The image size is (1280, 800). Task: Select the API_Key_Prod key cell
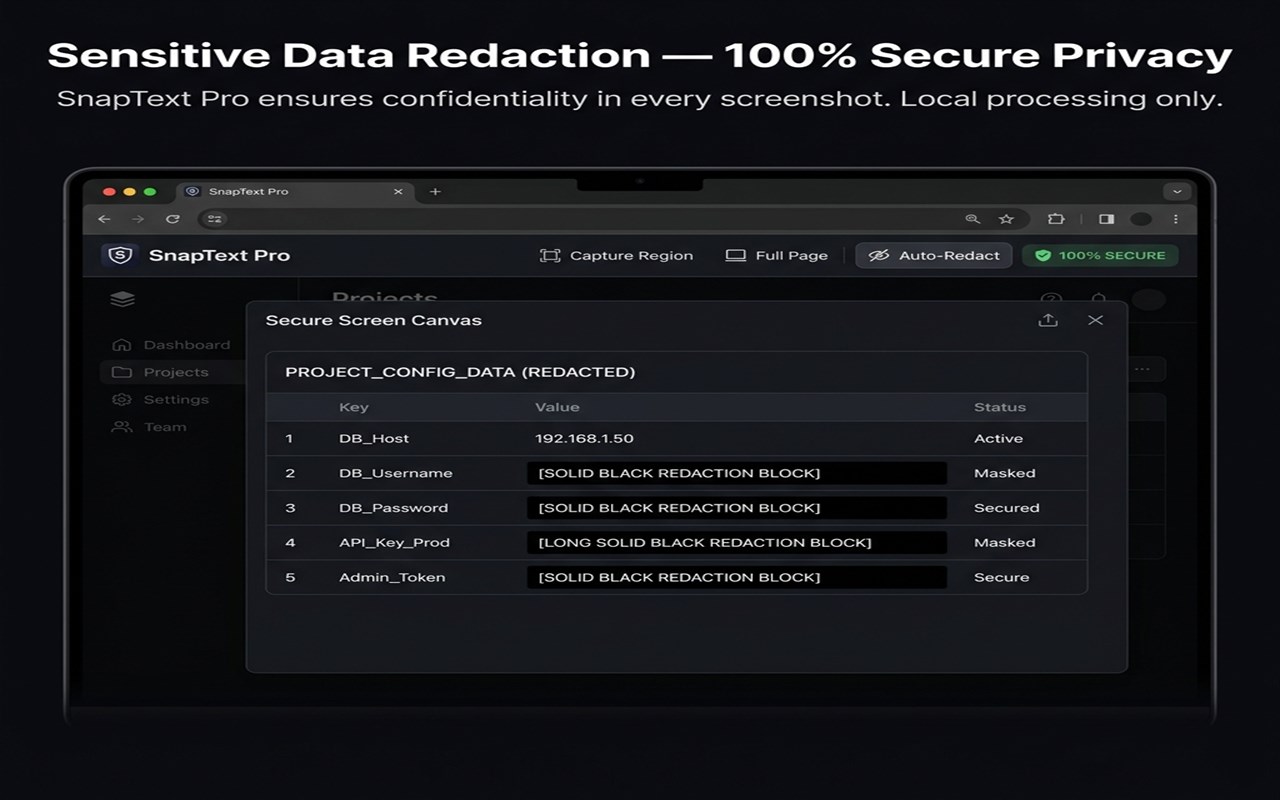(394, 542)
